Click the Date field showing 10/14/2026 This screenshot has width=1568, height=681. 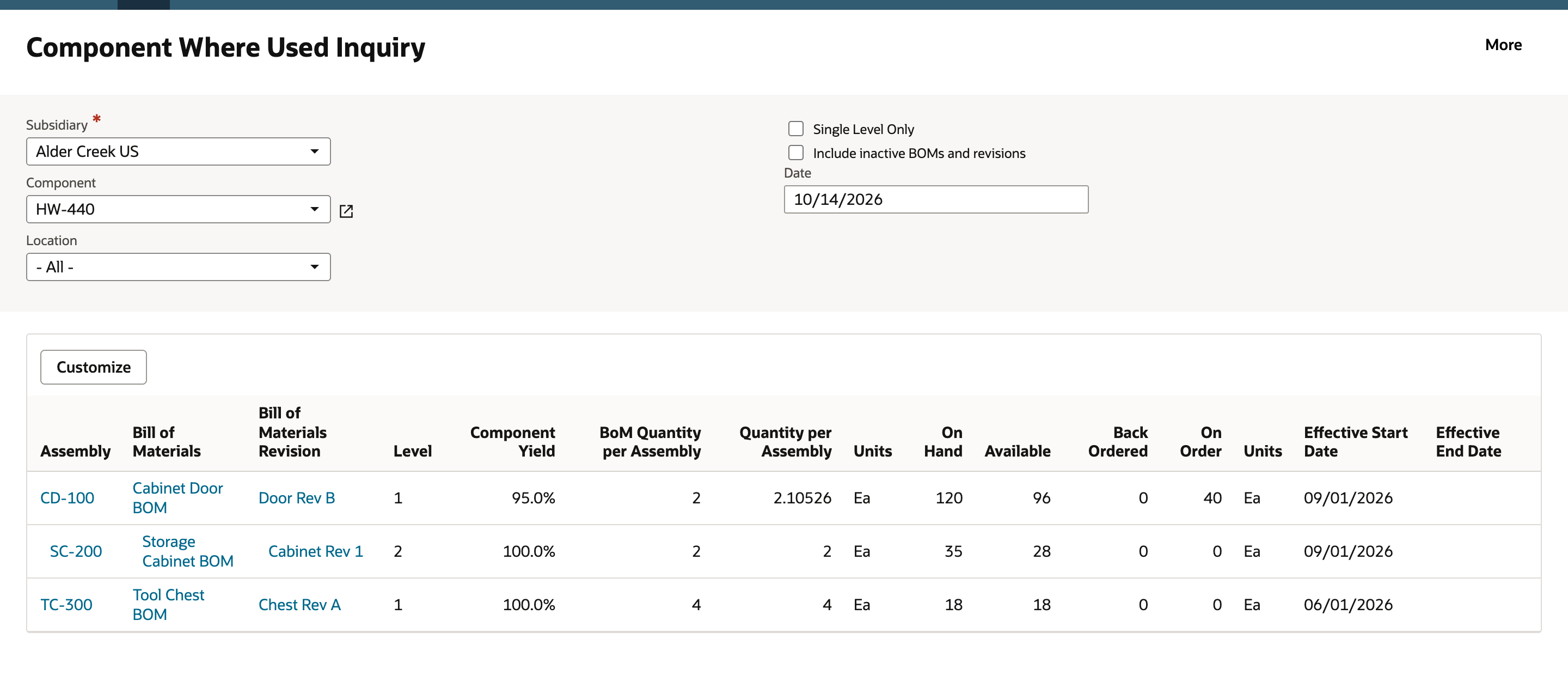click(x=935, y=199)
